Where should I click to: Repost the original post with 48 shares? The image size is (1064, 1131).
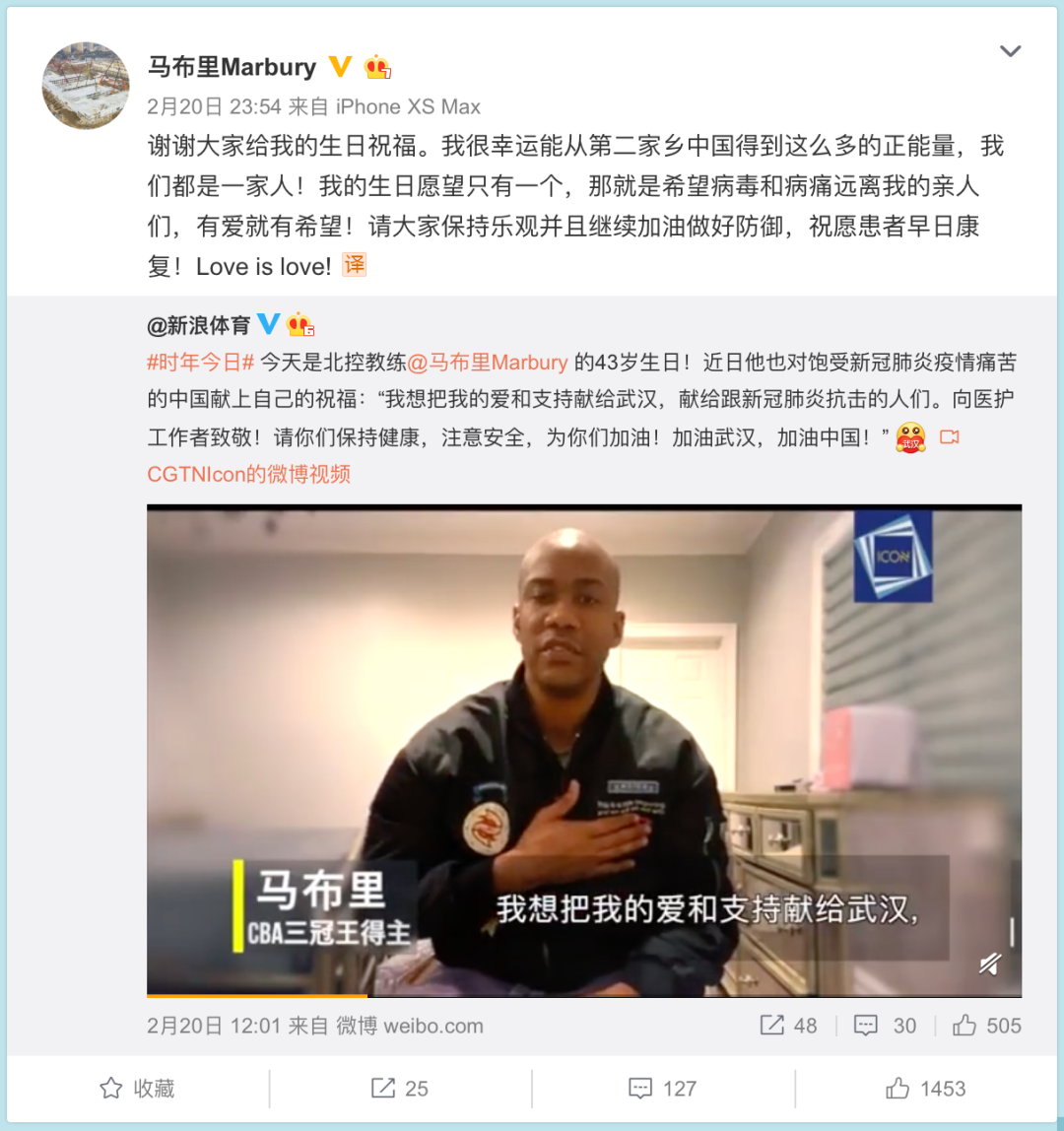coord(788,1025)
